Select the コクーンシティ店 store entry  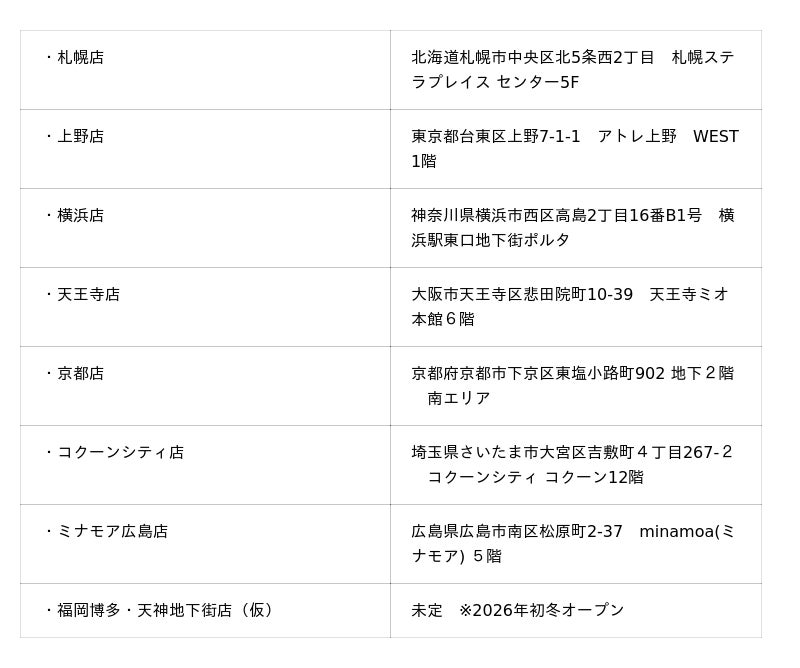[115, 453]
